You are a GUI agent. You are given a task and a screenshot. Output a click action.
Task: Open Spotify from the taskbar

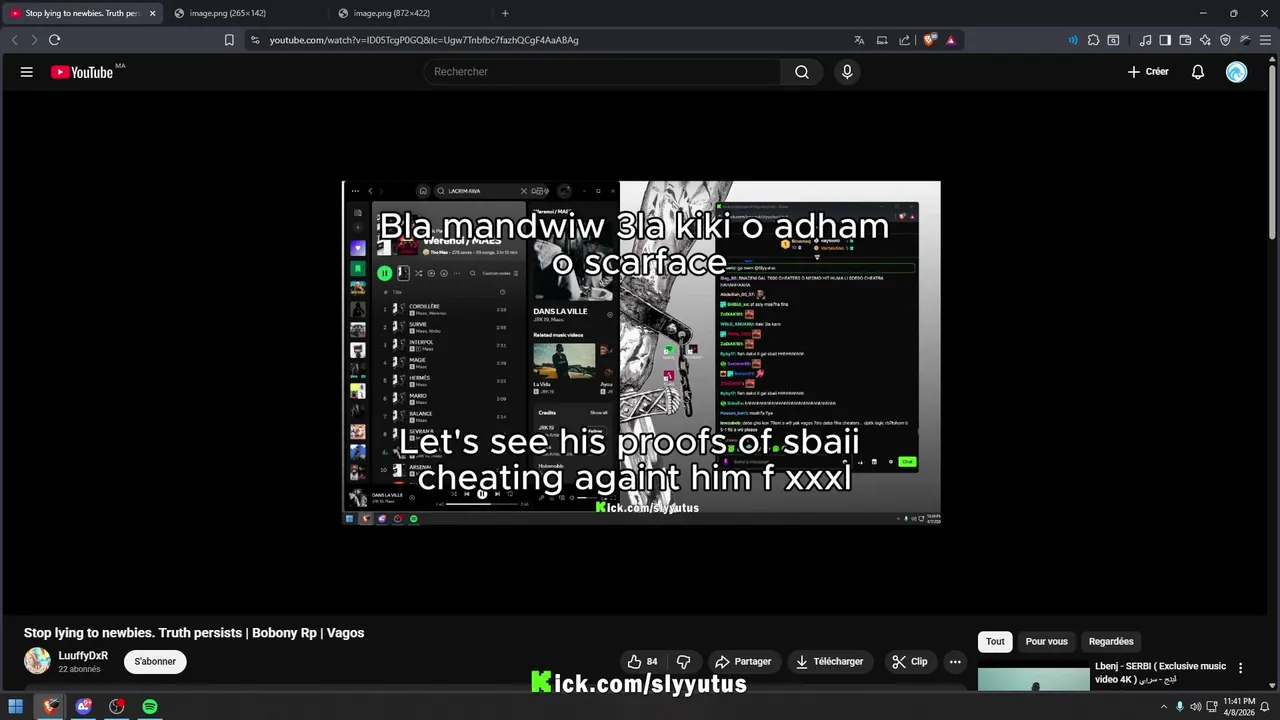150,707
